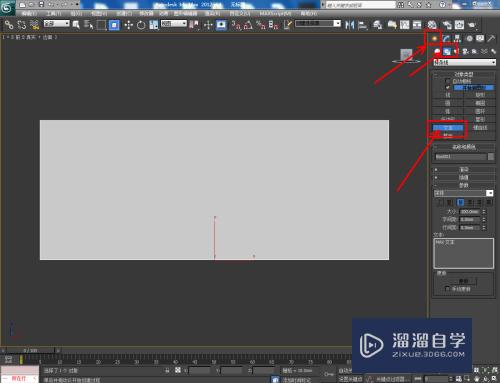Click the Render Production teapot icon
This screenshot has height=383, width=500.
pyautogui.click(x=472, y=25)
